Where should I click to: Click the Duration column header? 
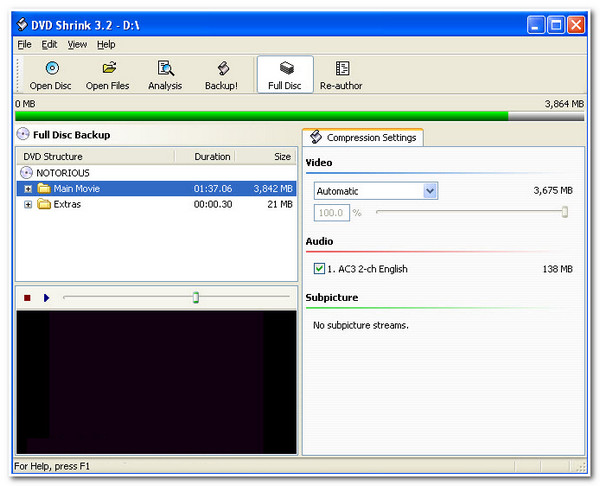point(205,157)
